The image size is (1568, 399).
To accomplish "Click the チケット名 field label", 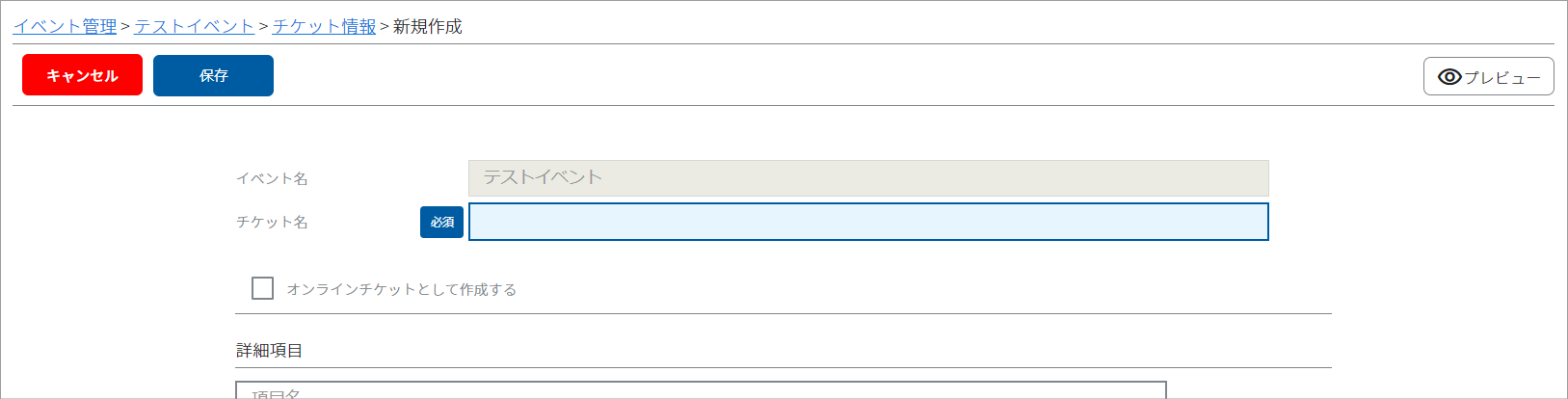I will pyautogui.click(x=272, y=222).
